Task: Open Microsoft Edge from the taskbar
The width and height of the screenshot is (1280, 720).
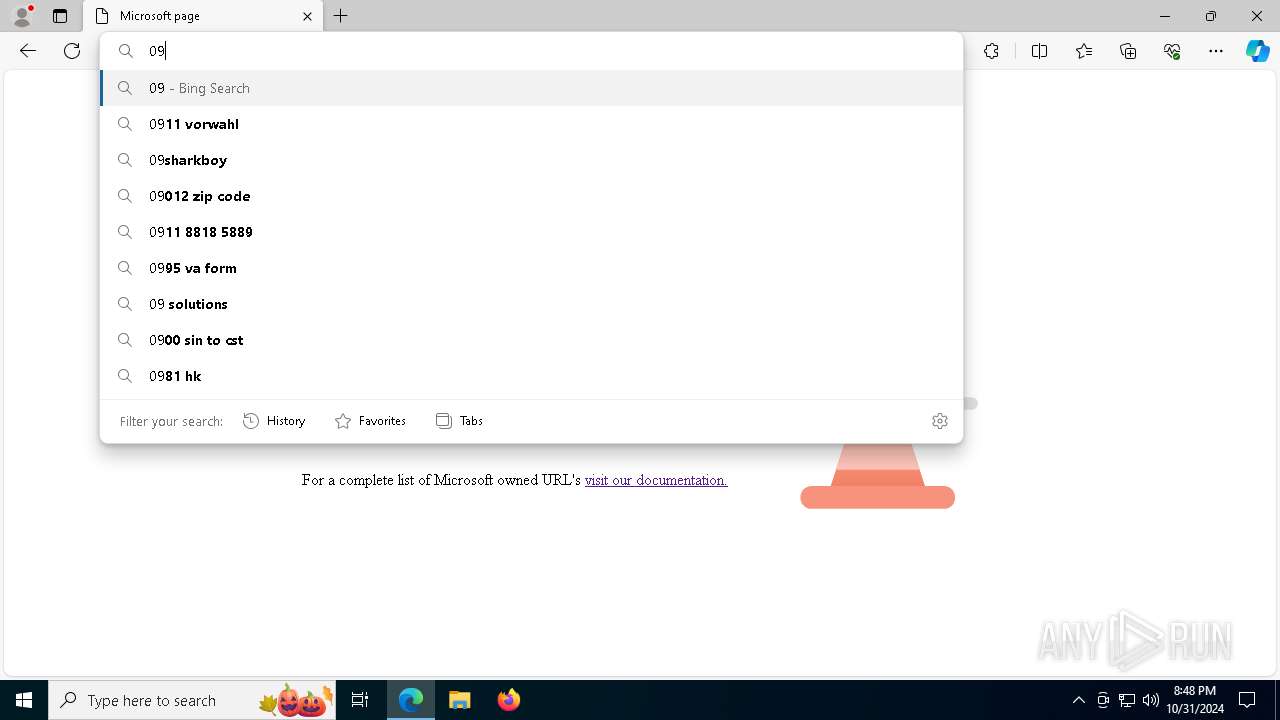Action: tap(411, 700)
